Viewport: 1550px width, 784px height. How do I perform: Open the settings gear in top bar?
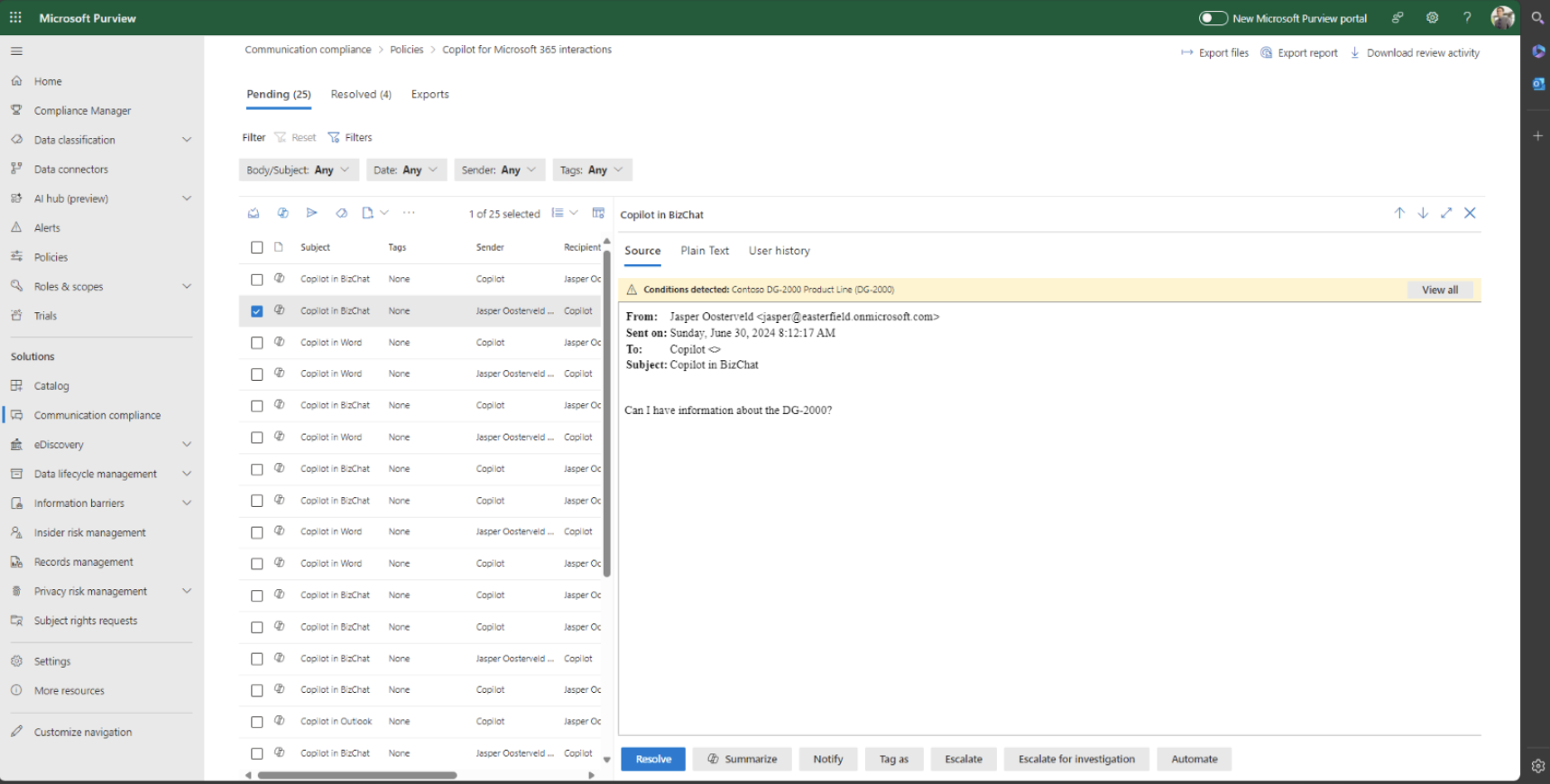pyautogui.click(x=1432, y=17)
